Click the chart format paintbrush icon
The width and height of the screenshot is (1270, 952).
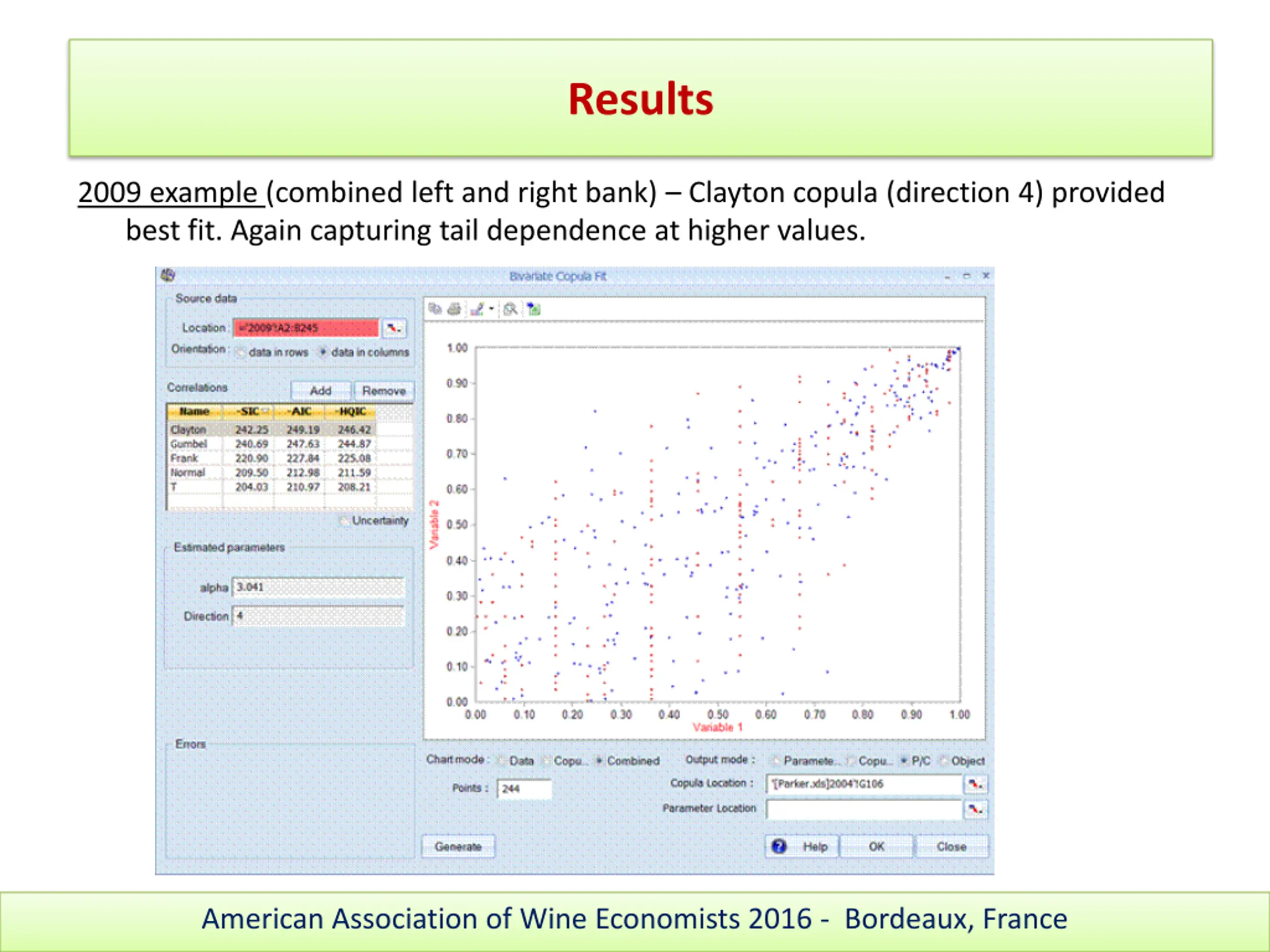477,309
